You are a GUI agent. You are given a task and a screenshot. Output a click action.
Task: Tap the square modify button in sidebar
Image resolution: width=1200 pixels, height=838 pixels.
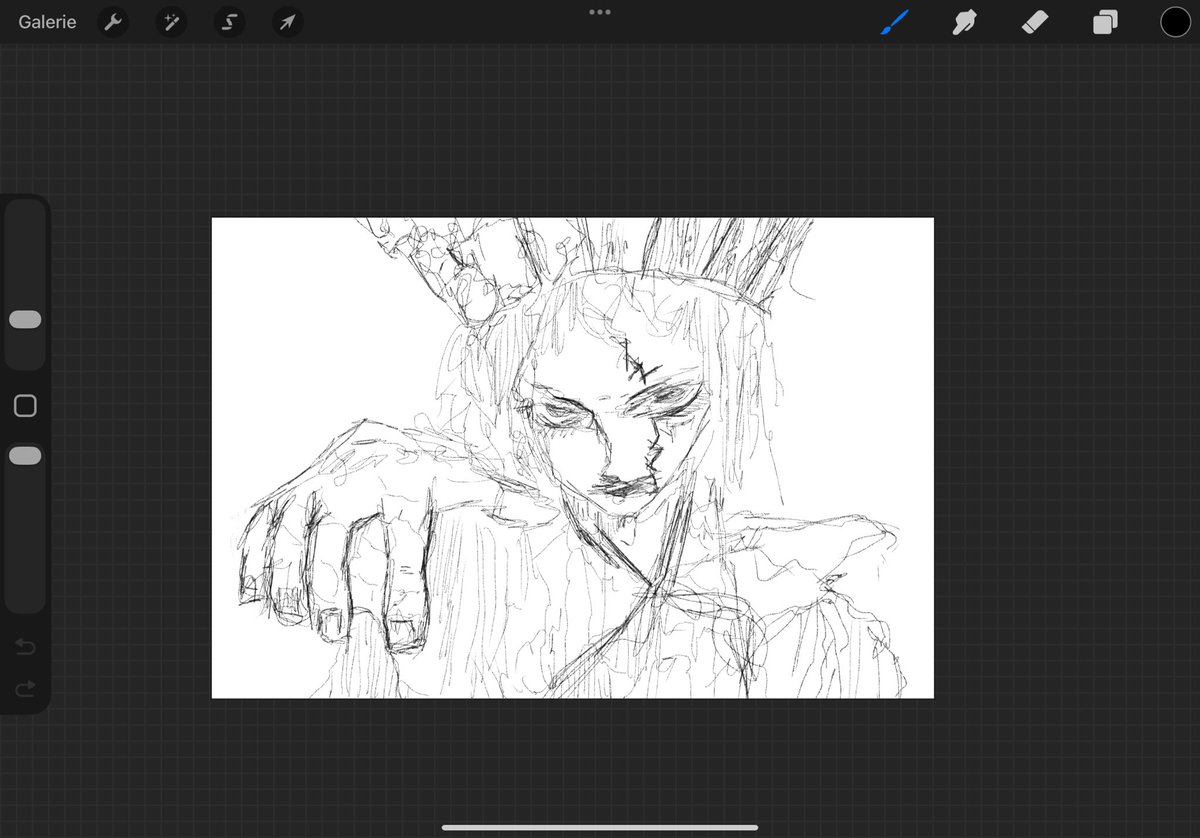(25, 405)
